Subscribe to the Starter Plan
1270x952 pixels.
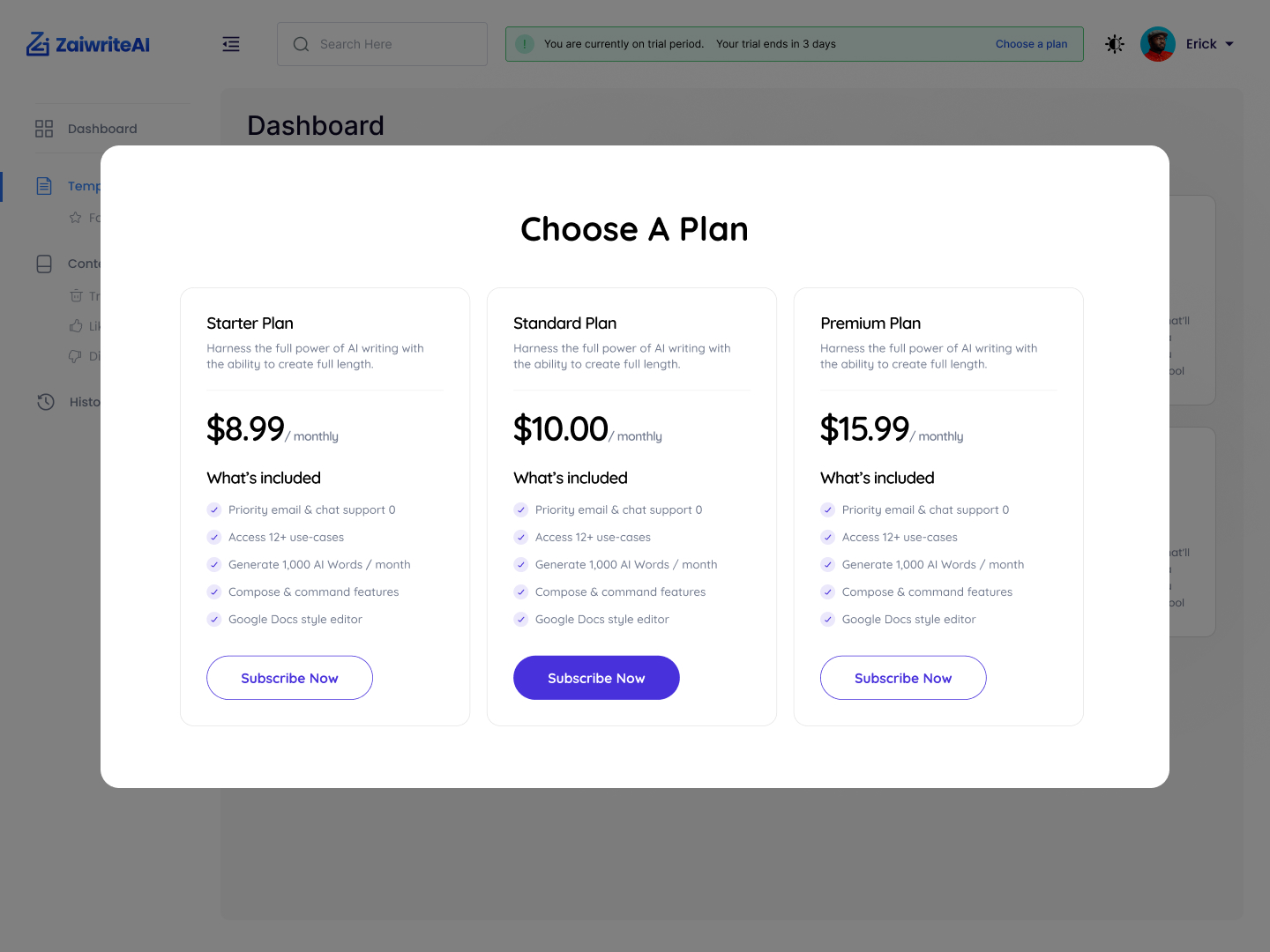click(x=289, y=678)
